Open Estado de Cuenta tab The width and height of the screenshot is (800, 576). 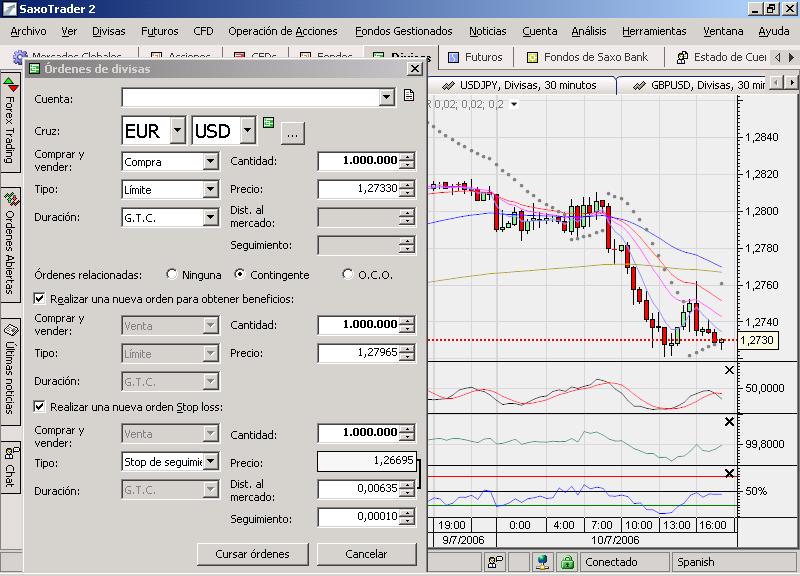click(x=720, y=57)
